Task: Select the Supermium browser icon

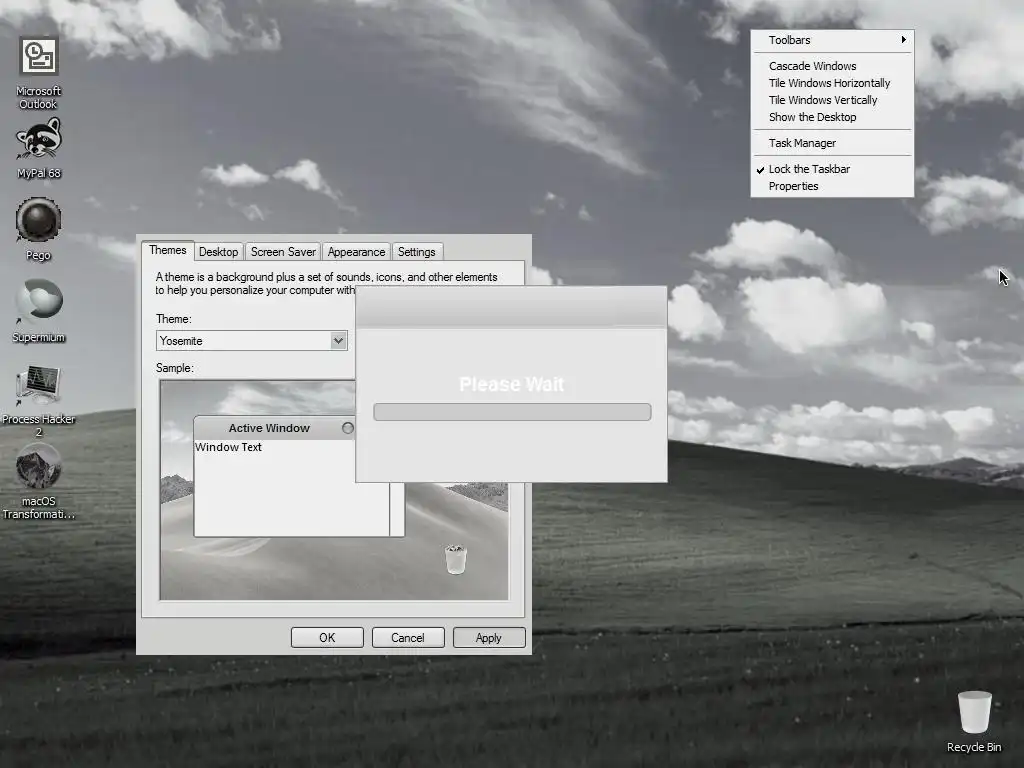Action: 39,312
